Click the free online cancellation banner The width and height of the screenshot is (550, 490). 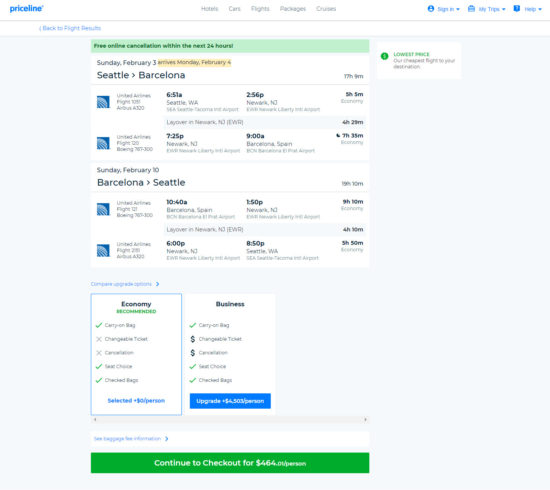[230, 46]
